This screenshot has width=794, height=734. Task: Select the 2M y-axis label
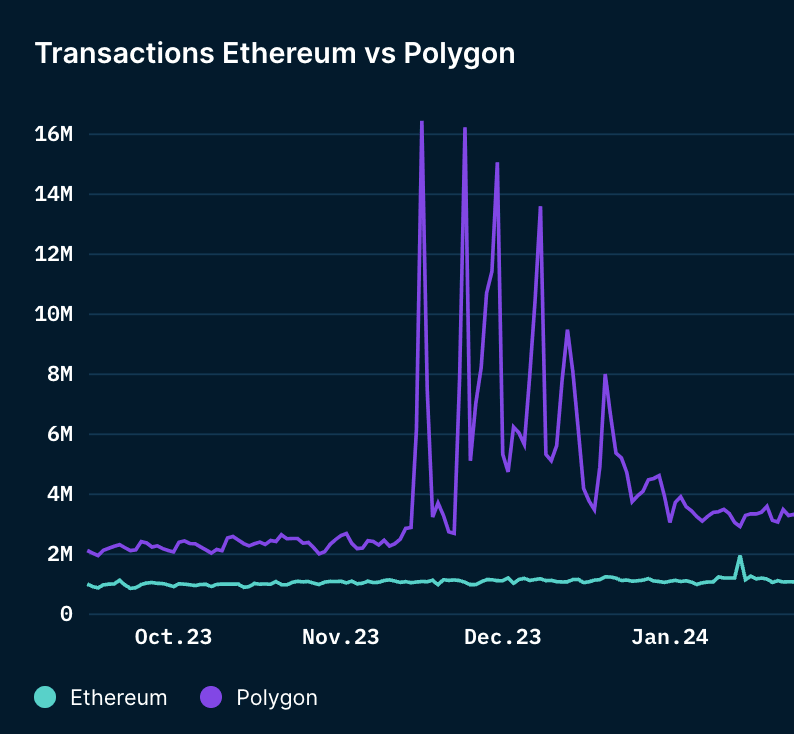59,554
